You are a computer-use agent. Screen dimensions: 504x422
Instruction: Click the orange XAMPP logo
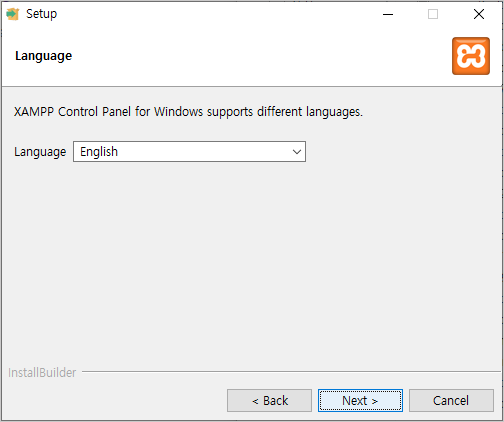[x=471, y=56]
